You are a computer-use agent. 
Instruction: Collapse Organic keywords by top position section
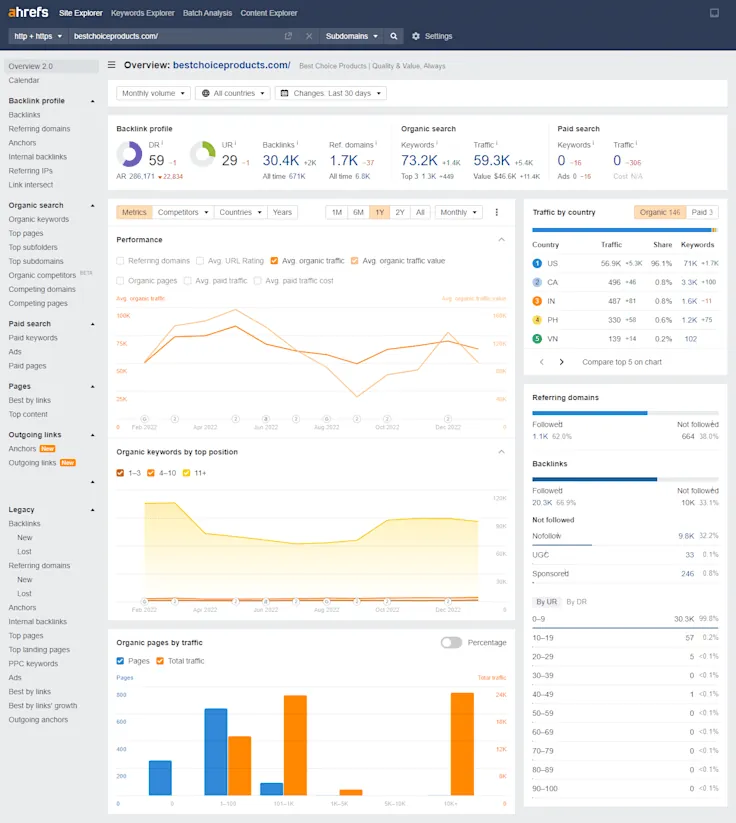tap(501, 451)
